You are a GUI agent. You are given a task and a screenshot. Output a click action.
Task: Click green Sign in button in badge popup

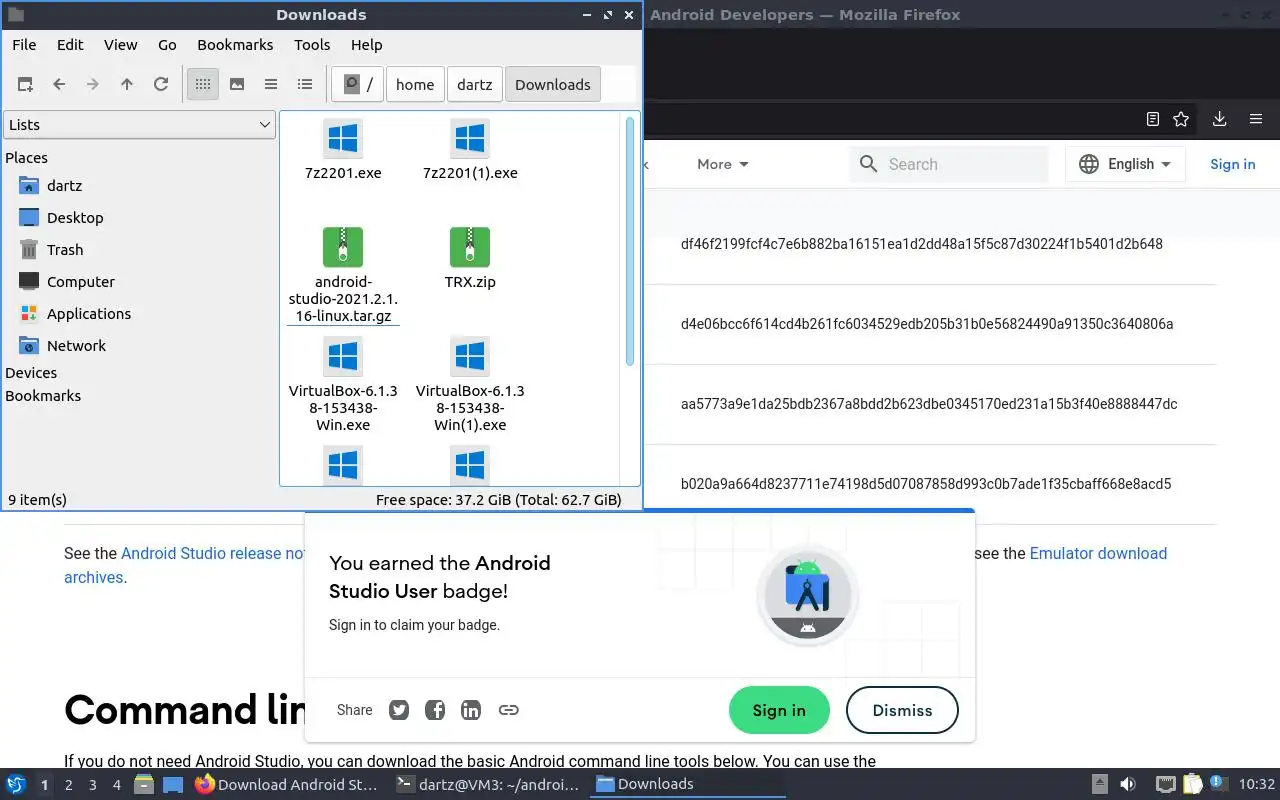(779, 710)
